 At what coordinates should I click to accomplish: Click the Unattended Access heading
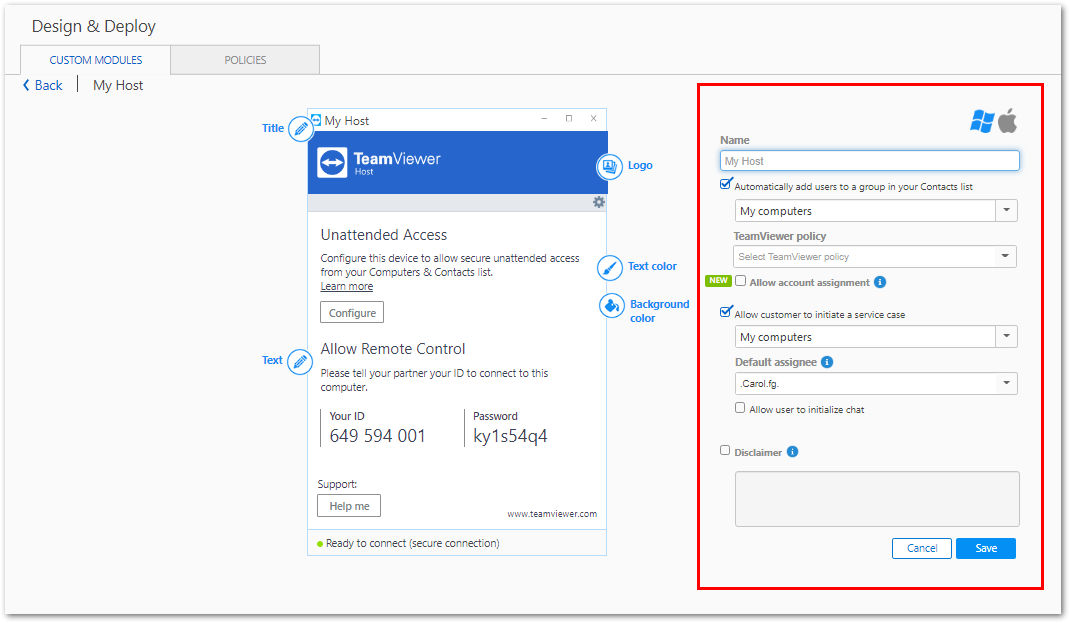pos(384,235)
